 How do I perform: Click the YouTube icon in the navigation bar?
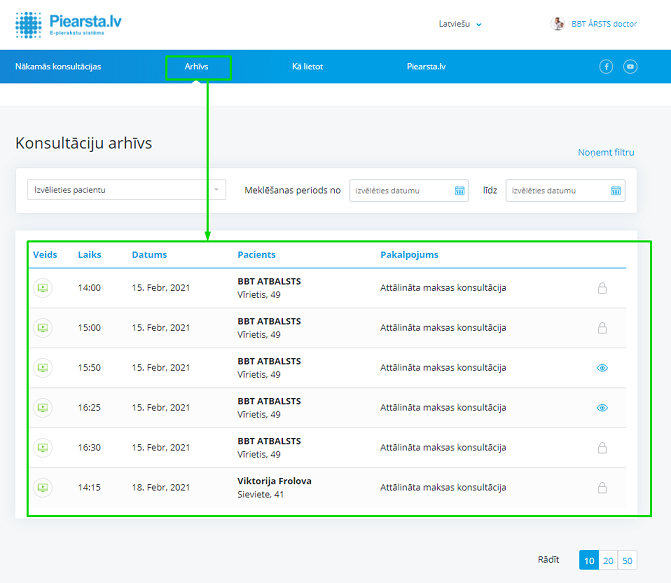click(630, 67)
